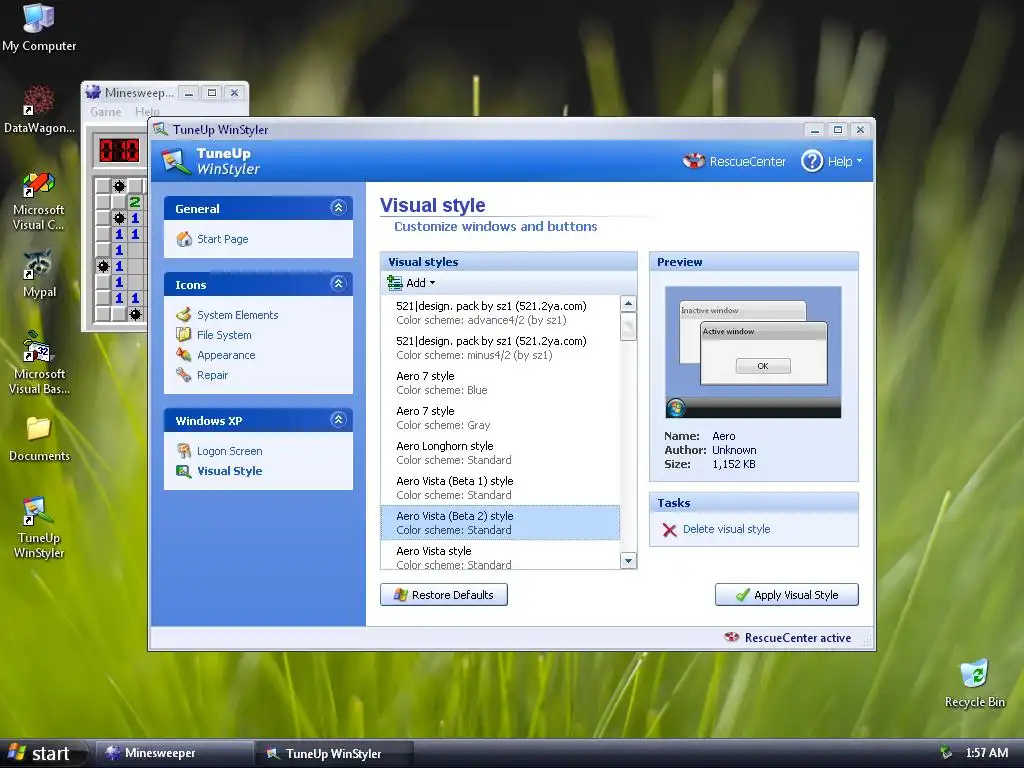The height and width of the screenshot is (768, 1024).
Task: Collapse the Windows XP sidebar section
Action: (338, 419)
